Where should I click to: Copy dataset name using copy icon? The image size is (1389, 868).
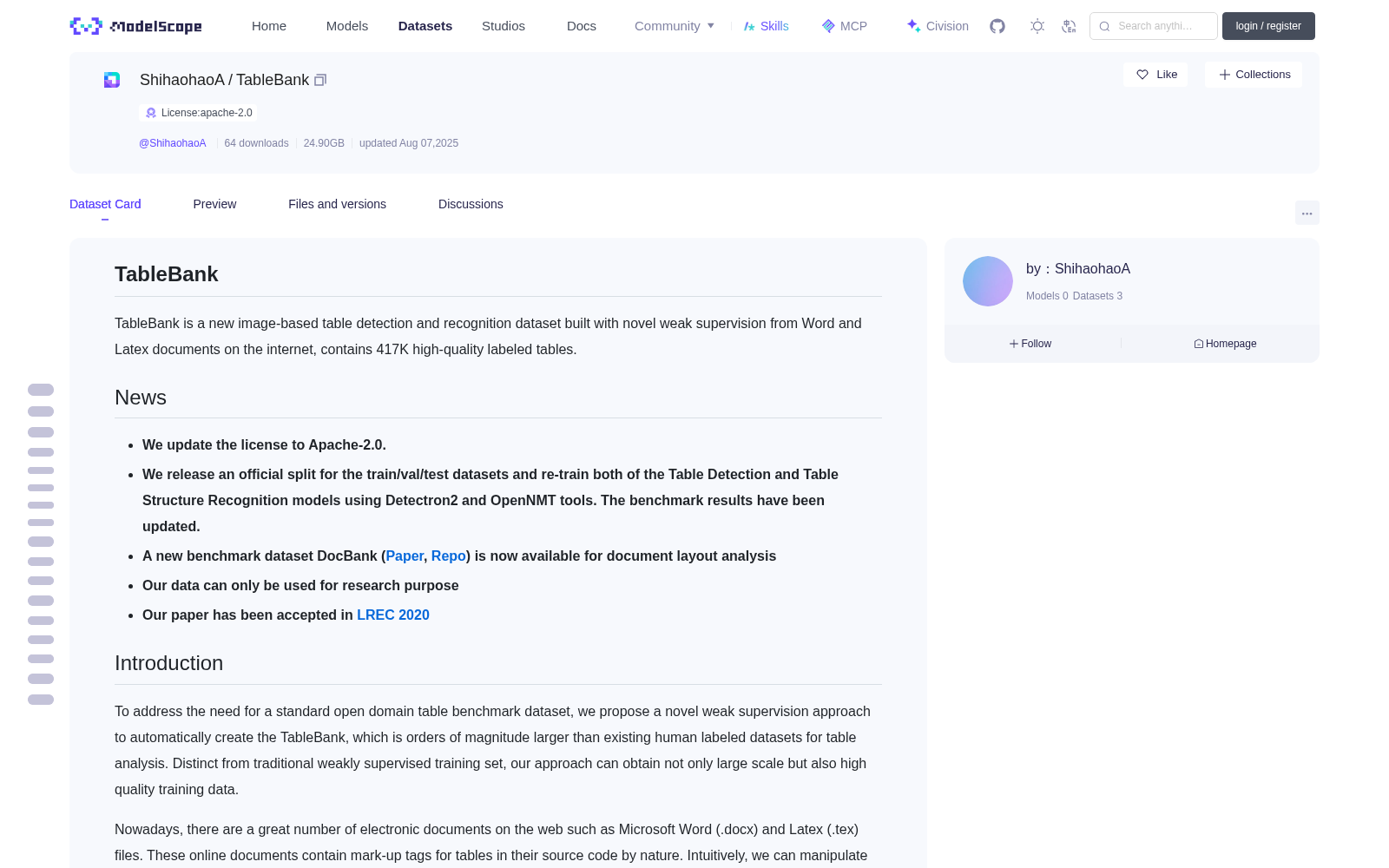(x=320, y=80)
